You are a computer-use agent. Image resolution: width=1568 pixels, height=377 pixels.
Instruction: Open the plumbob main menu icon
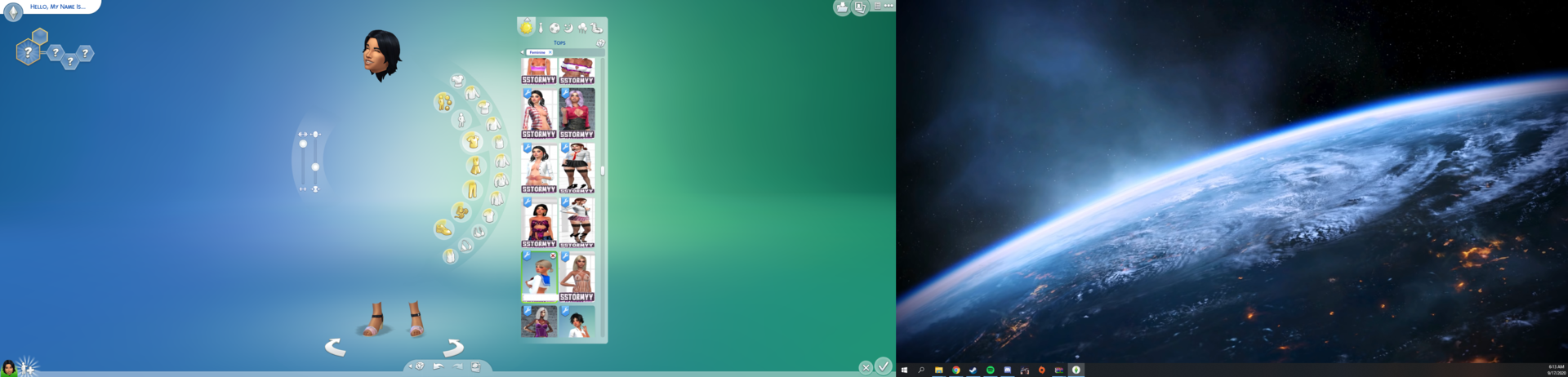(13, 11)
